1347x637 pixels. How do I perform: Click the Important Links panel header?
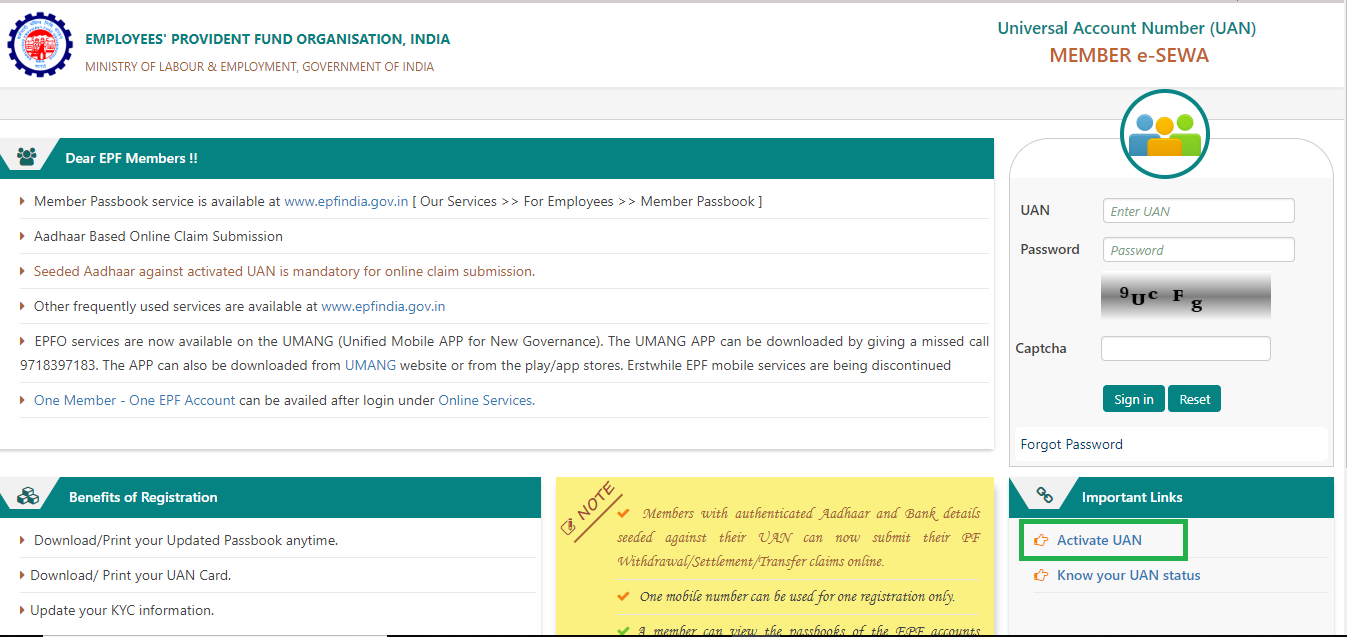(1171, 497)
